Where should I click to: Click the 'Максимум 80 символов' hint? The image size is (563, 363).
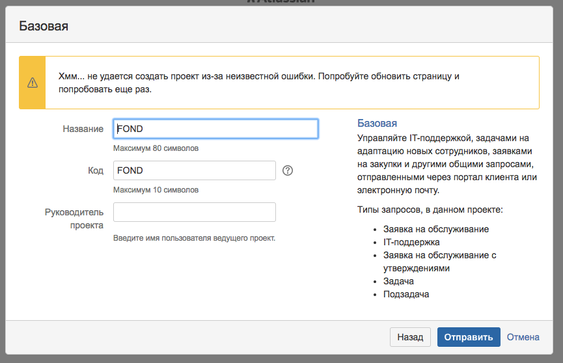click(x=156, y=148)
